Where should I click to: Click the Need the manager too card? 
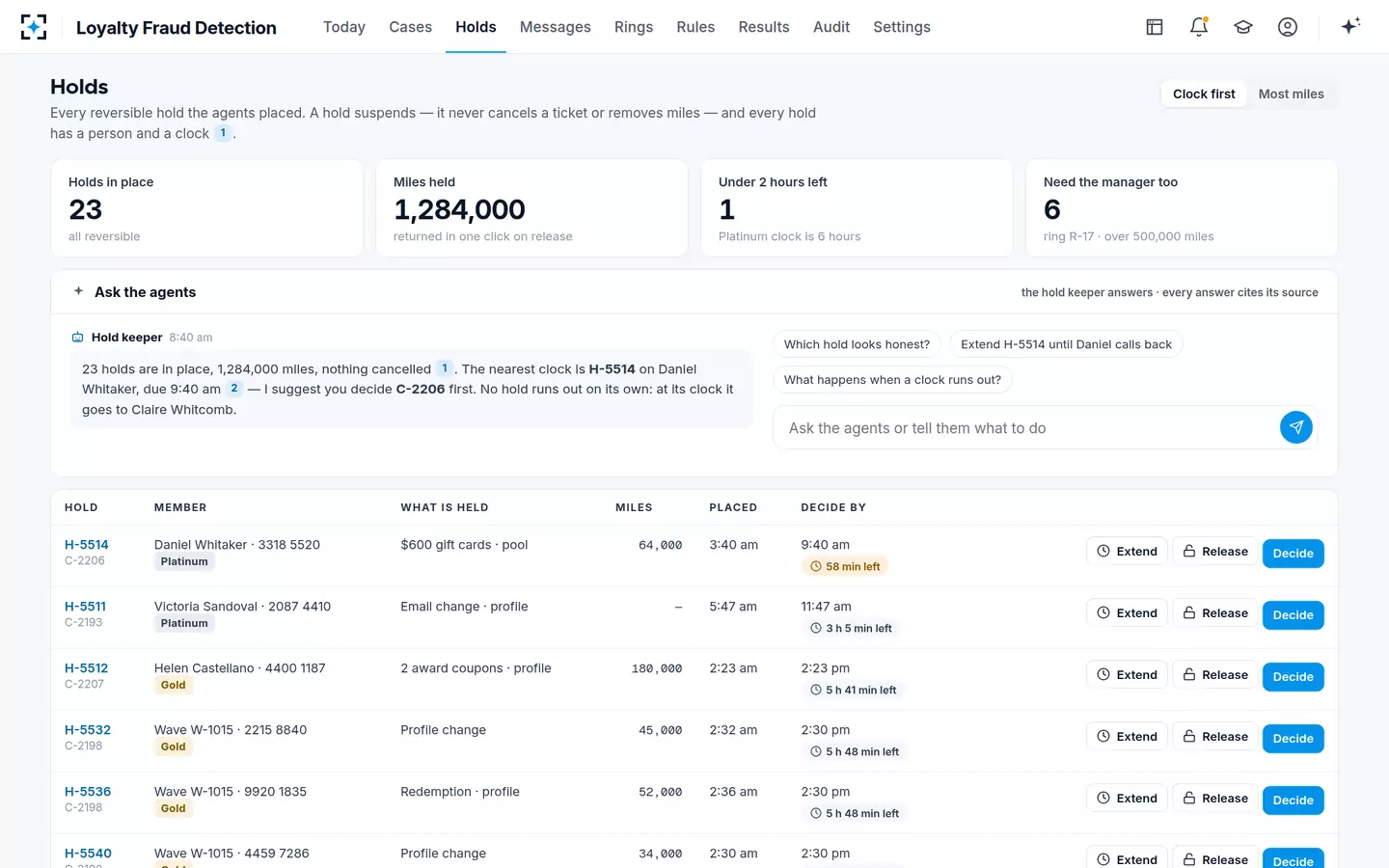coord(1183,208)
